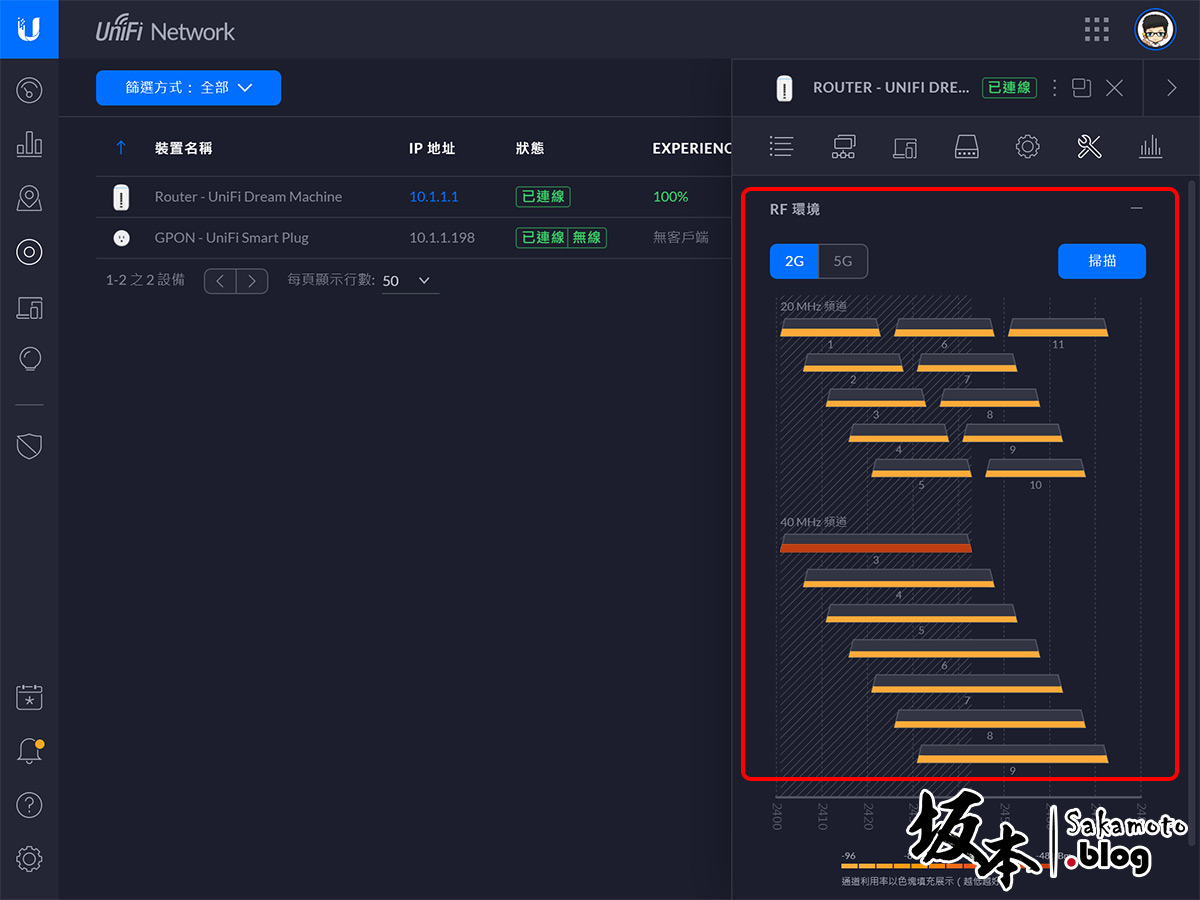The height and width of the screenshot is (900, 1200).
Task: Click the 100% experience value
Action: 670,197
